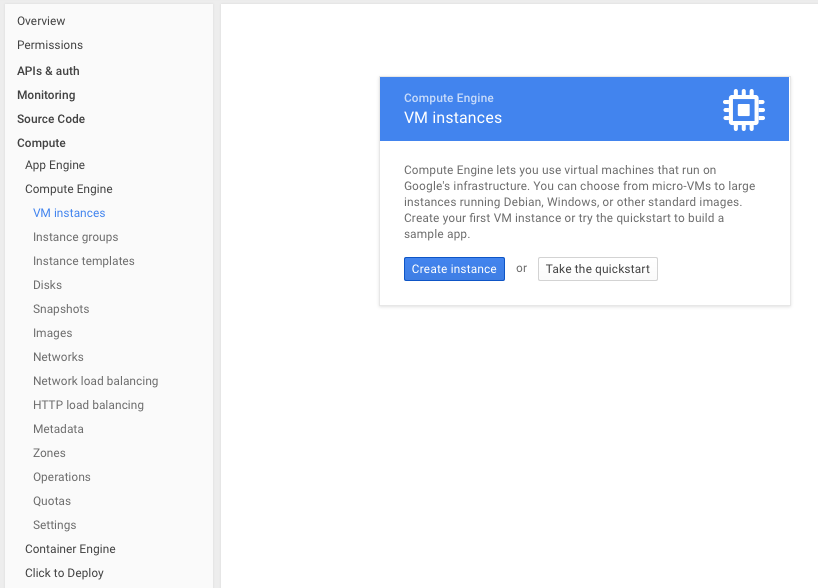Open Container Engine in sidebar
Screen dimensions: 818x588
pyautogui.click(x=70, y=549)
